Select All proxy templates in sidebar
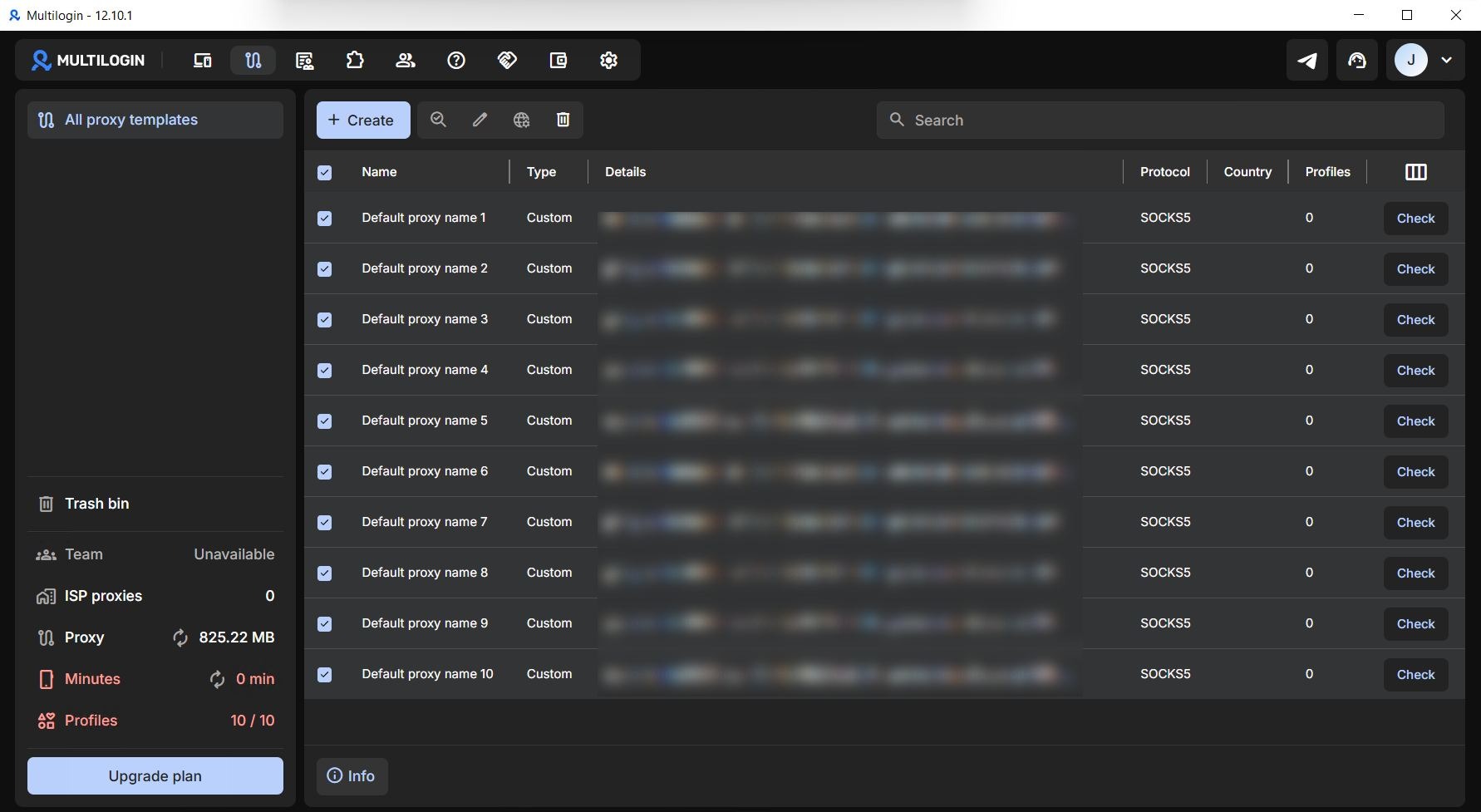The width and height of the screenshot is (1481, 812). pyautogui.click(x=155, y=120)
